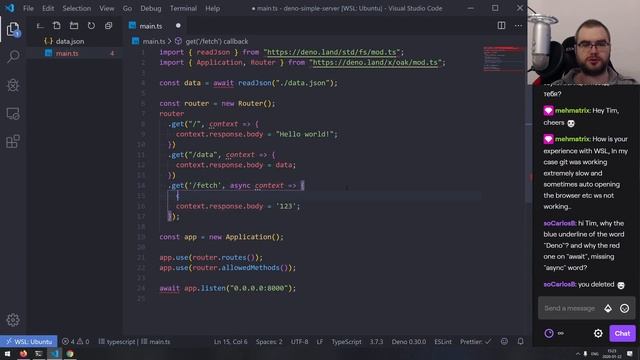The width and height of the screenshot is (640, 360).
Task: Open the Selection menu
Action: pos(76,8)
